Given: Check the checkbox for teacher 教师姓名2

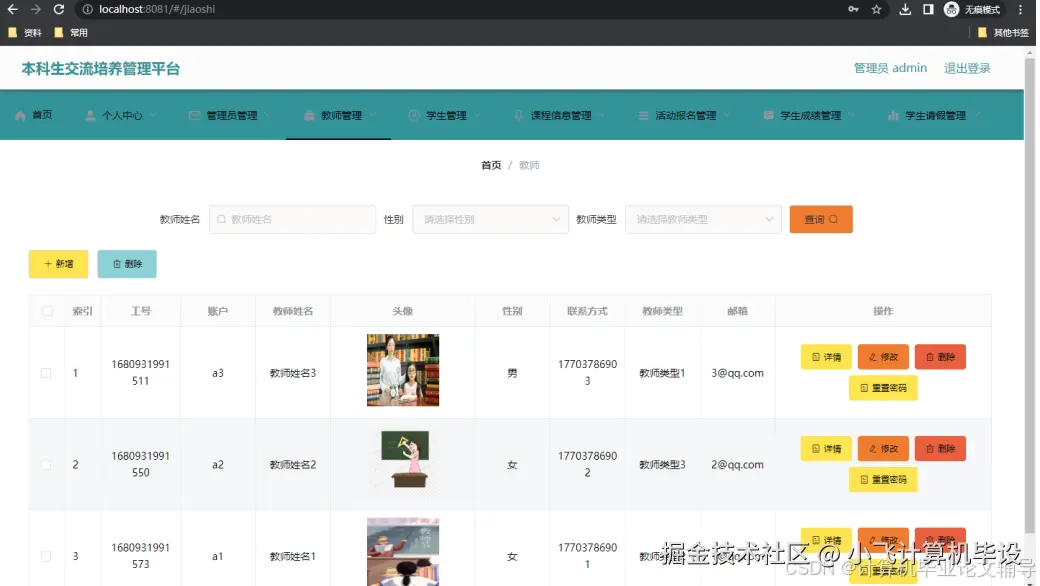Looking at the screenshot, I should (x=44, y=463).
